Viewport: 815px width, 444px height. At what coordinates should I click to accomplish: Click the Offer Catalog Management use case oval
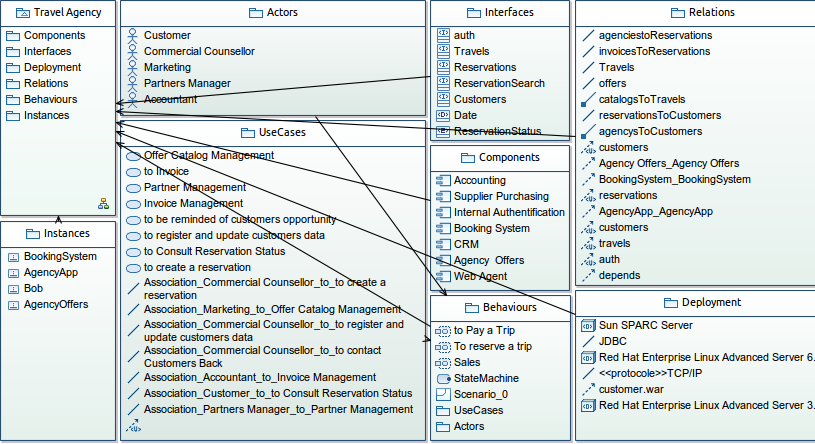coord(134,156)
